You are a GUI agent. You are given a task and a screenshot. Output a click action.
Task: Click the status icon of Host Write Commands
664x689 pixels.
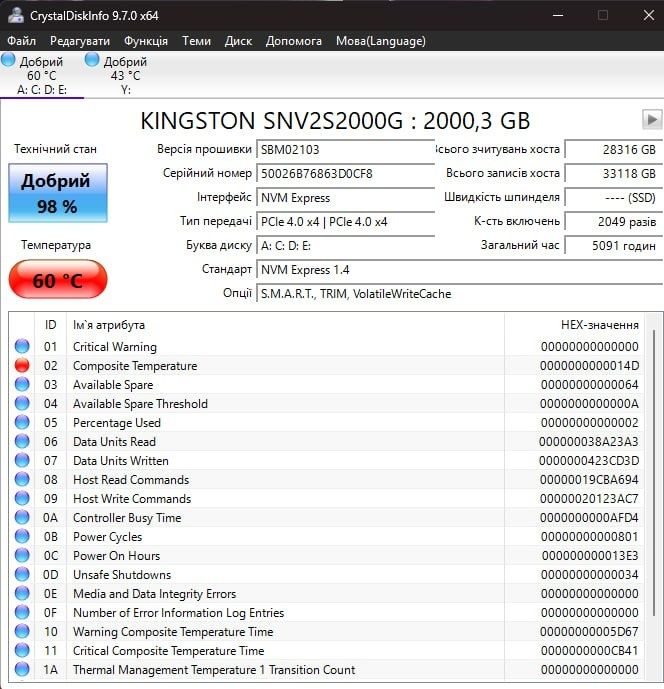coord(22,498)
